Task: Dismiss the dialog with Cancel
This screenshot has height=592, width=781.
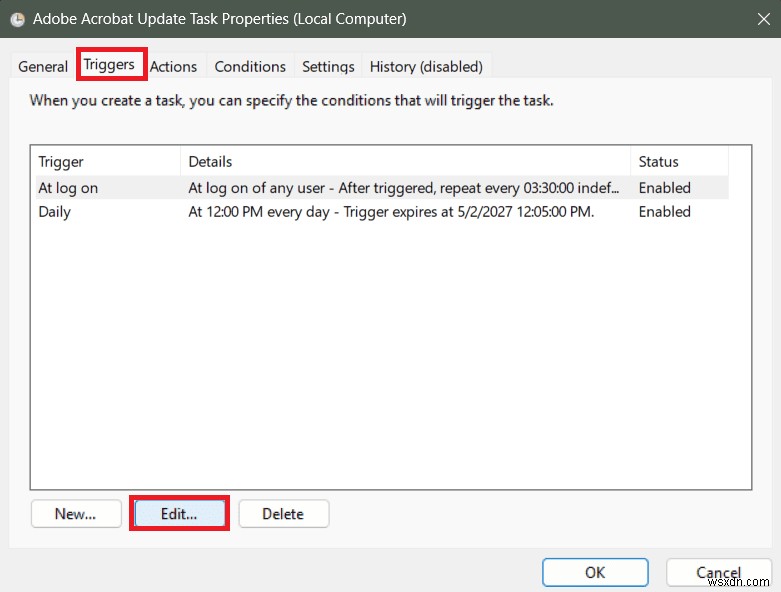Action: coord(718,572)
